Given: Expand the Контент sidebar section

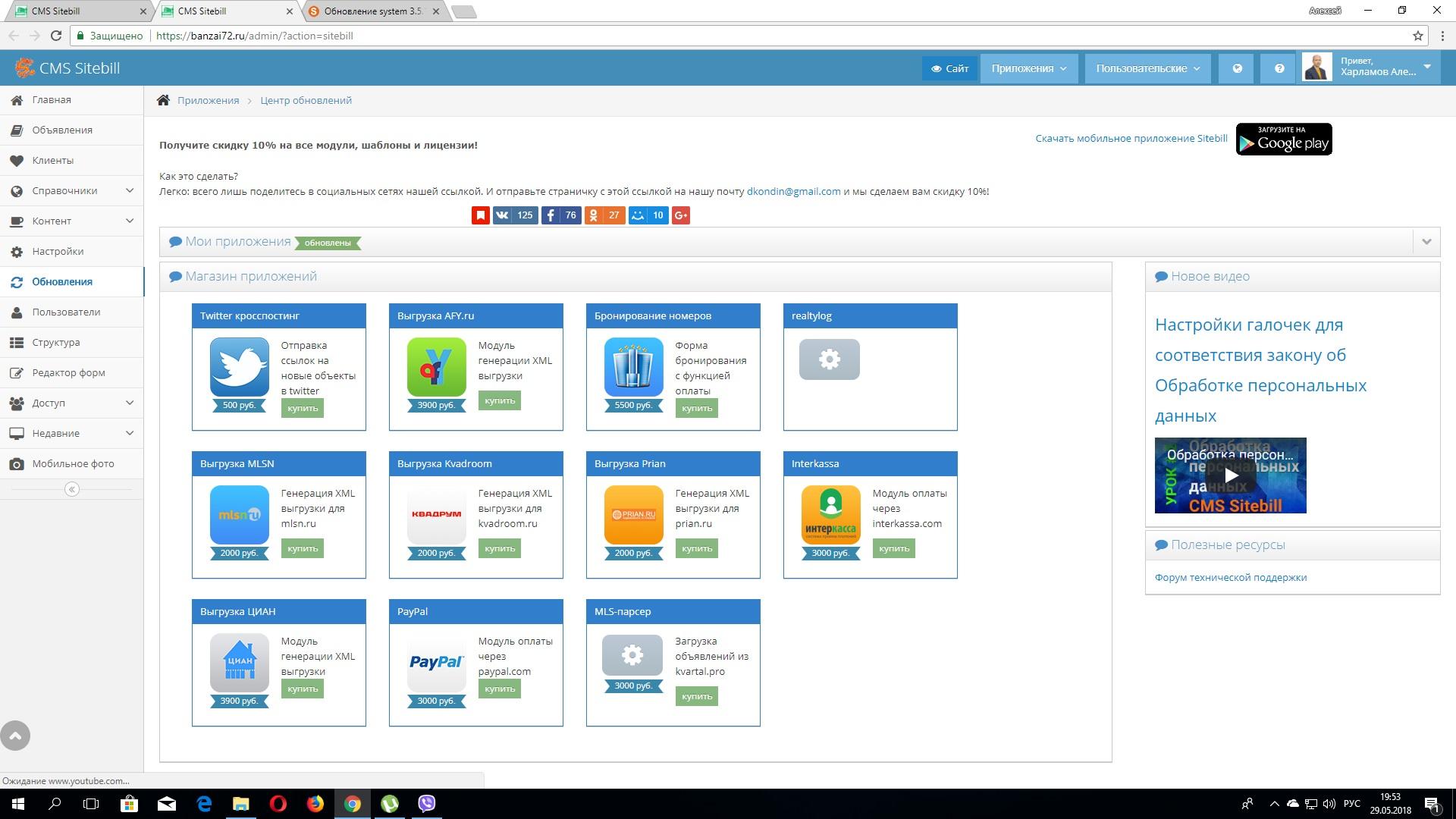Looking at the screenshot, I should pyautogui.click(x=72, y=221).
